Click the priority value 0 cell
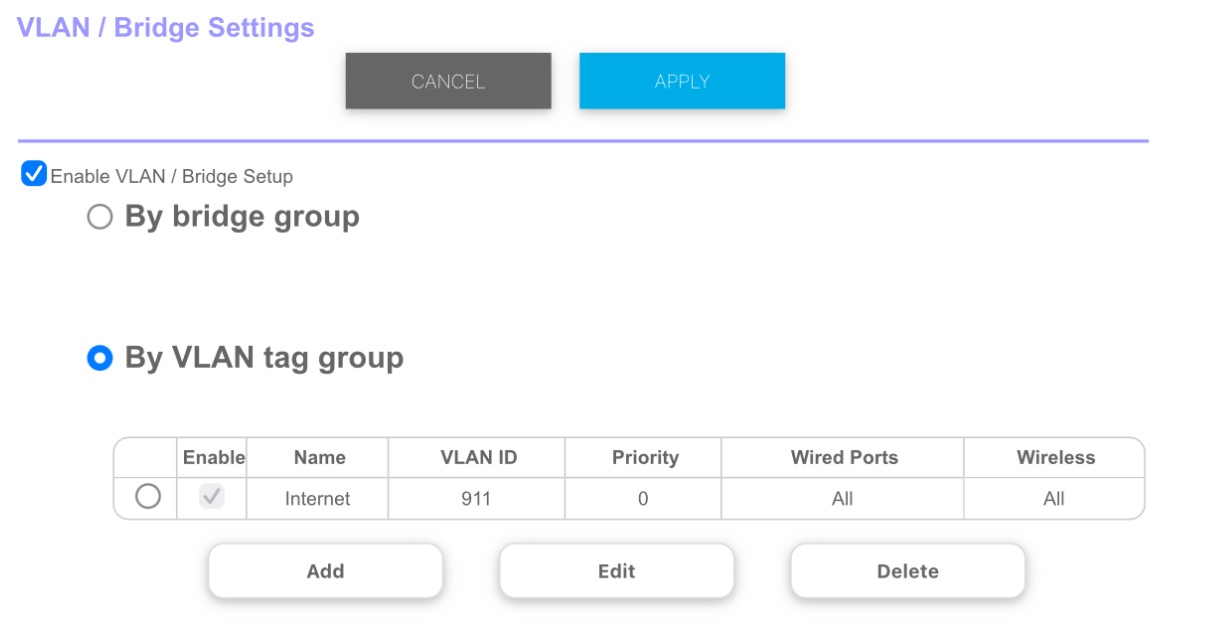This screenshot has height=629, width=1206. click(x=643, y=498)
